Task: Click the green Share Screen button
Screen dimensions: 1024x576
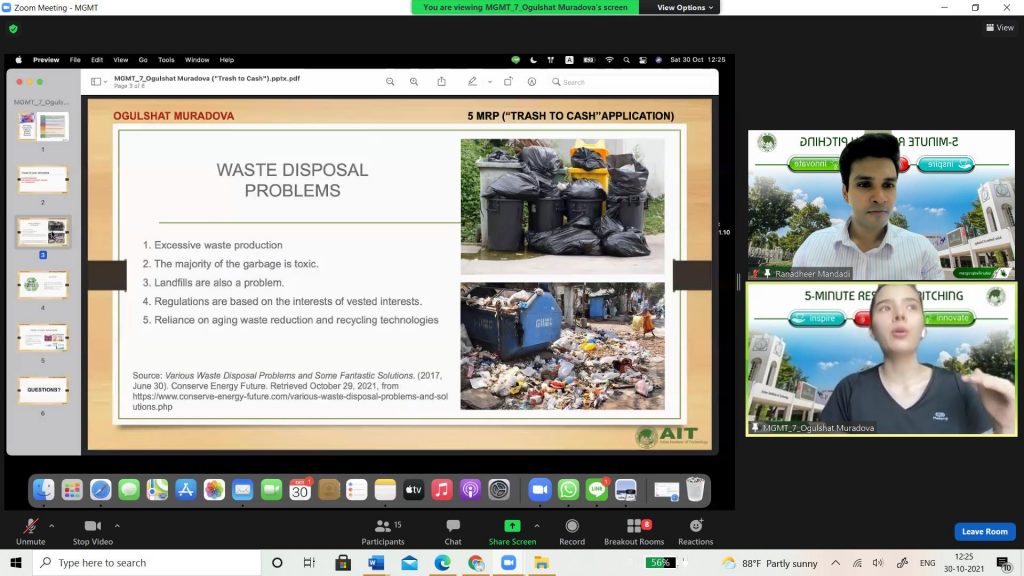Action: (512, 532)
